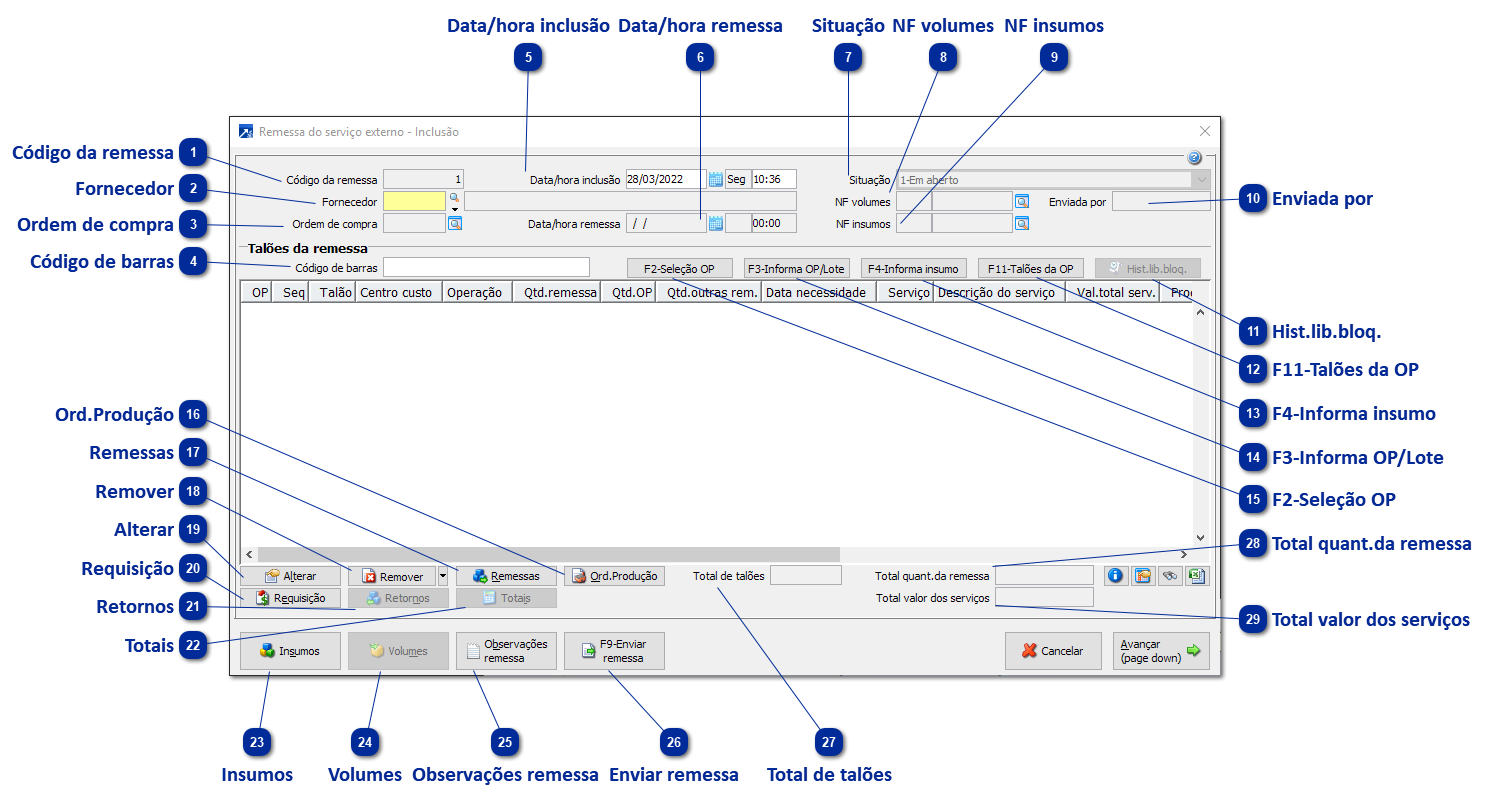Click into the Código de barras field
This screenshot has height=803, width=1488.
(x=487, y=267)
